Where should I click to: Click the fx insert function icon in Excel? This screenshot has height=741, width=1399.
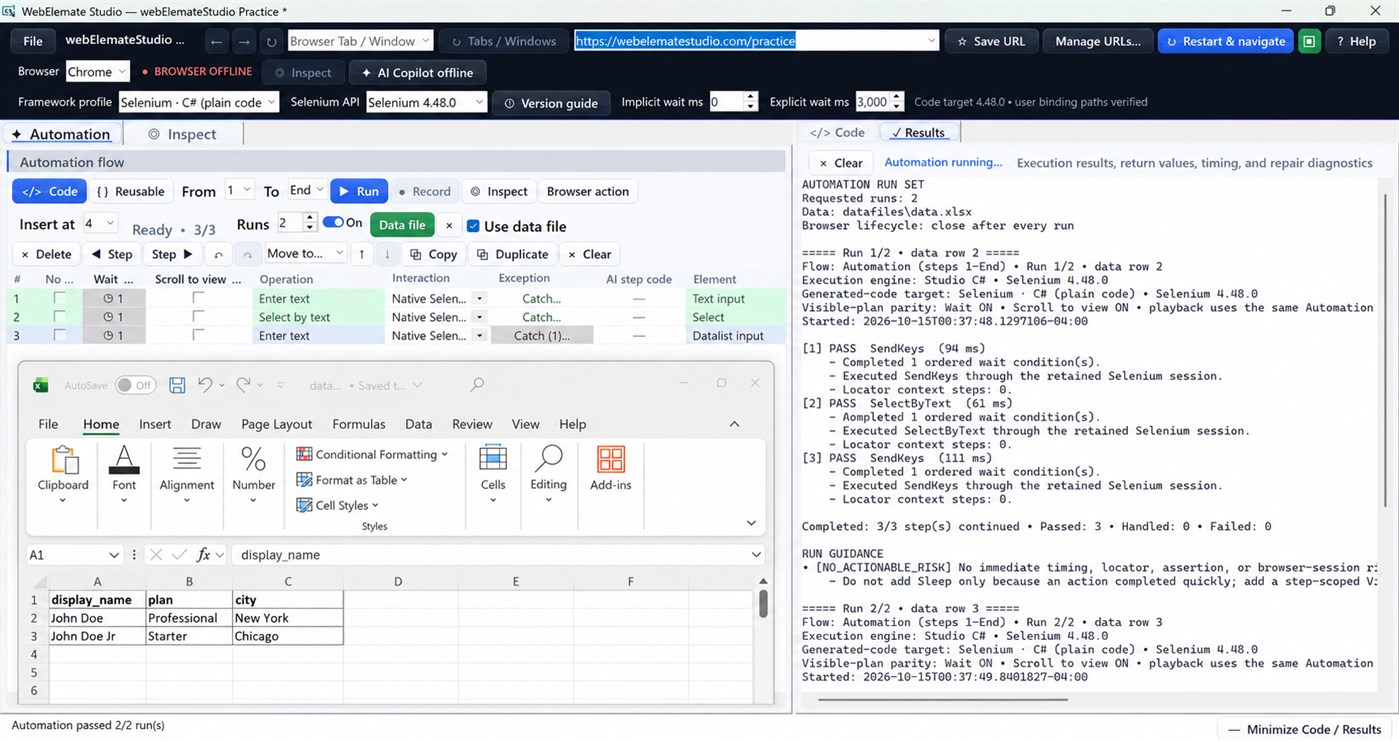point(203,555)
